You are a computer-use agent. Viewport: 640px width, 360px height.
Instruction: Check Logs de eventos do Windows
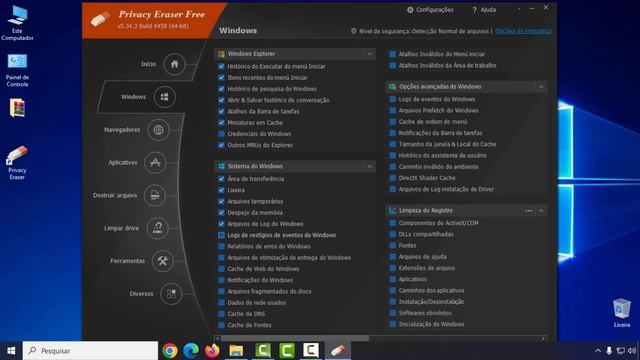(x=393, y=99)
